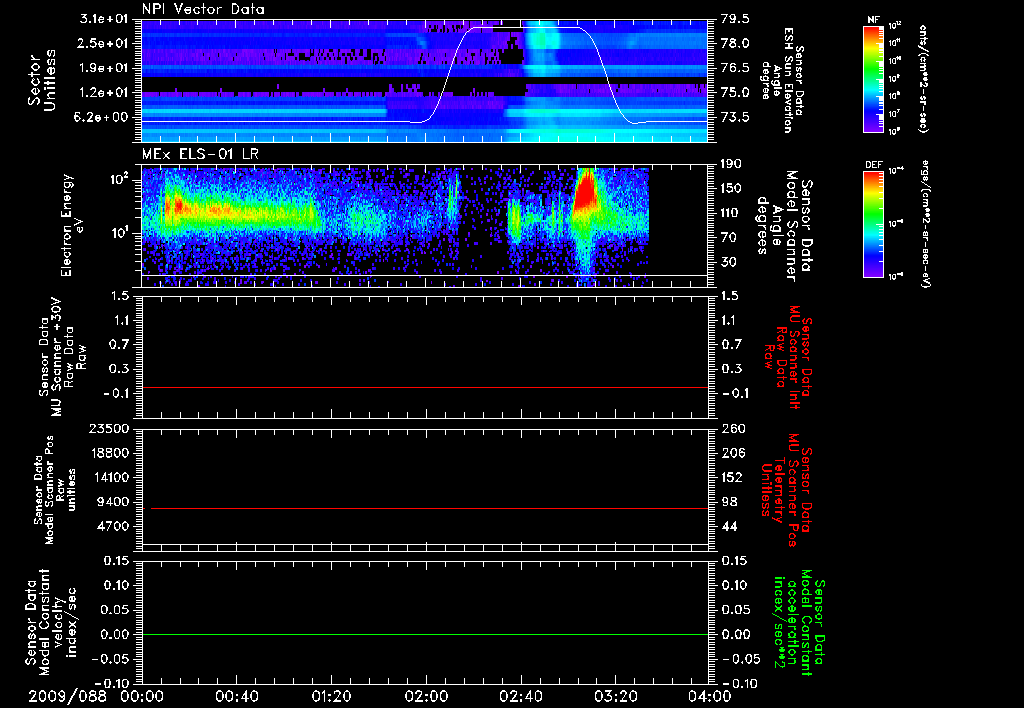Click the "Sector Unitless" axis label

(42, 80)
